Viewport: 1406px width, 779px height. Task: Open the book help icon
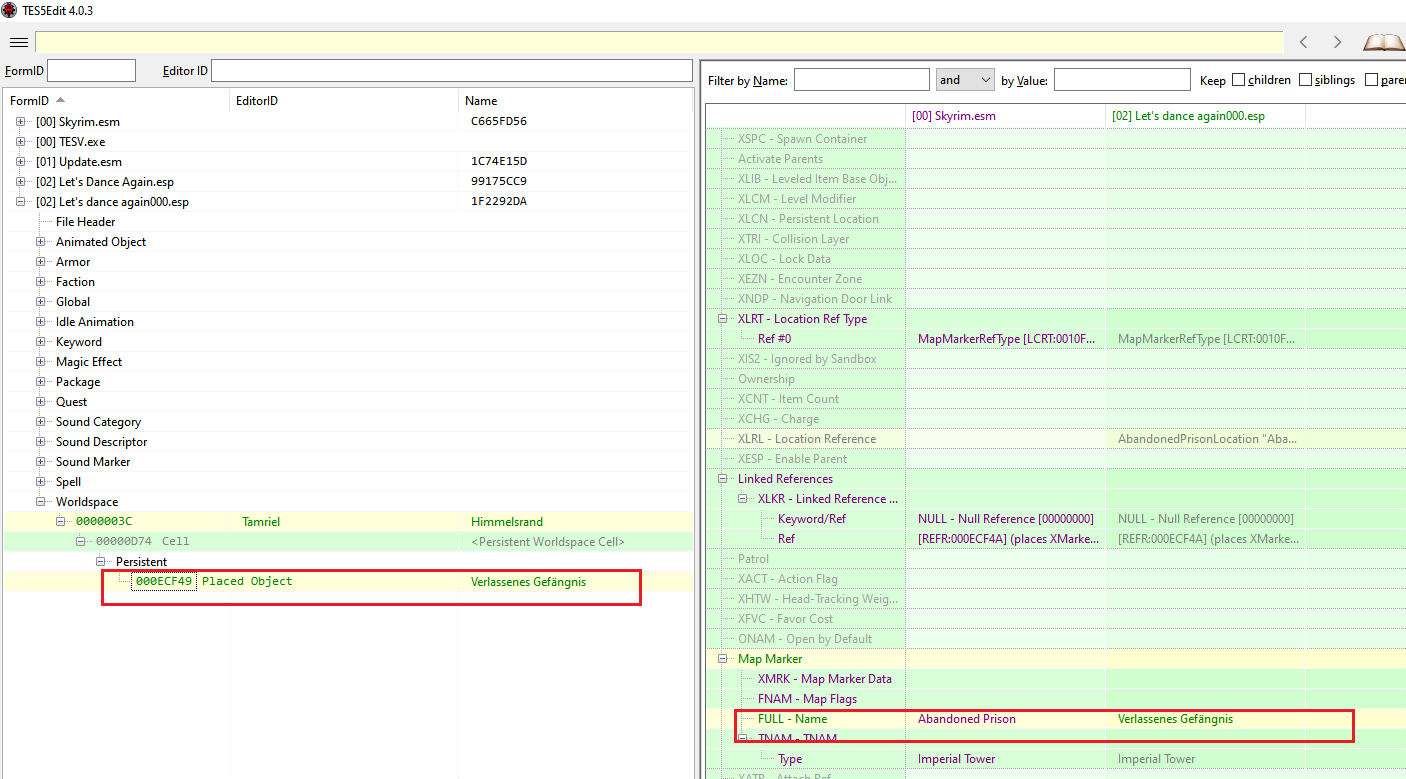[x=1384, y=42]
